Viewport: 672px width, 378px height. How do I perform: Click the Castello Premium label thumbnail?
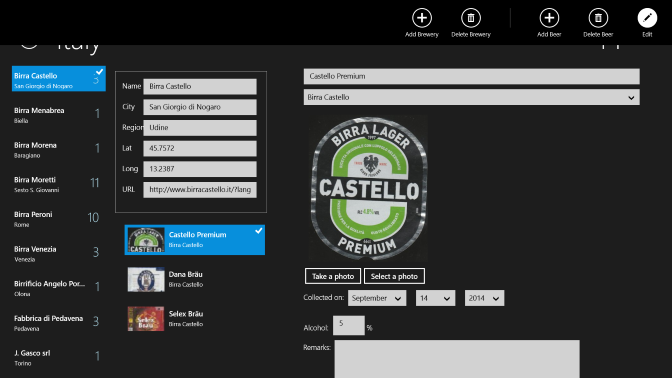tap(146, 240)
